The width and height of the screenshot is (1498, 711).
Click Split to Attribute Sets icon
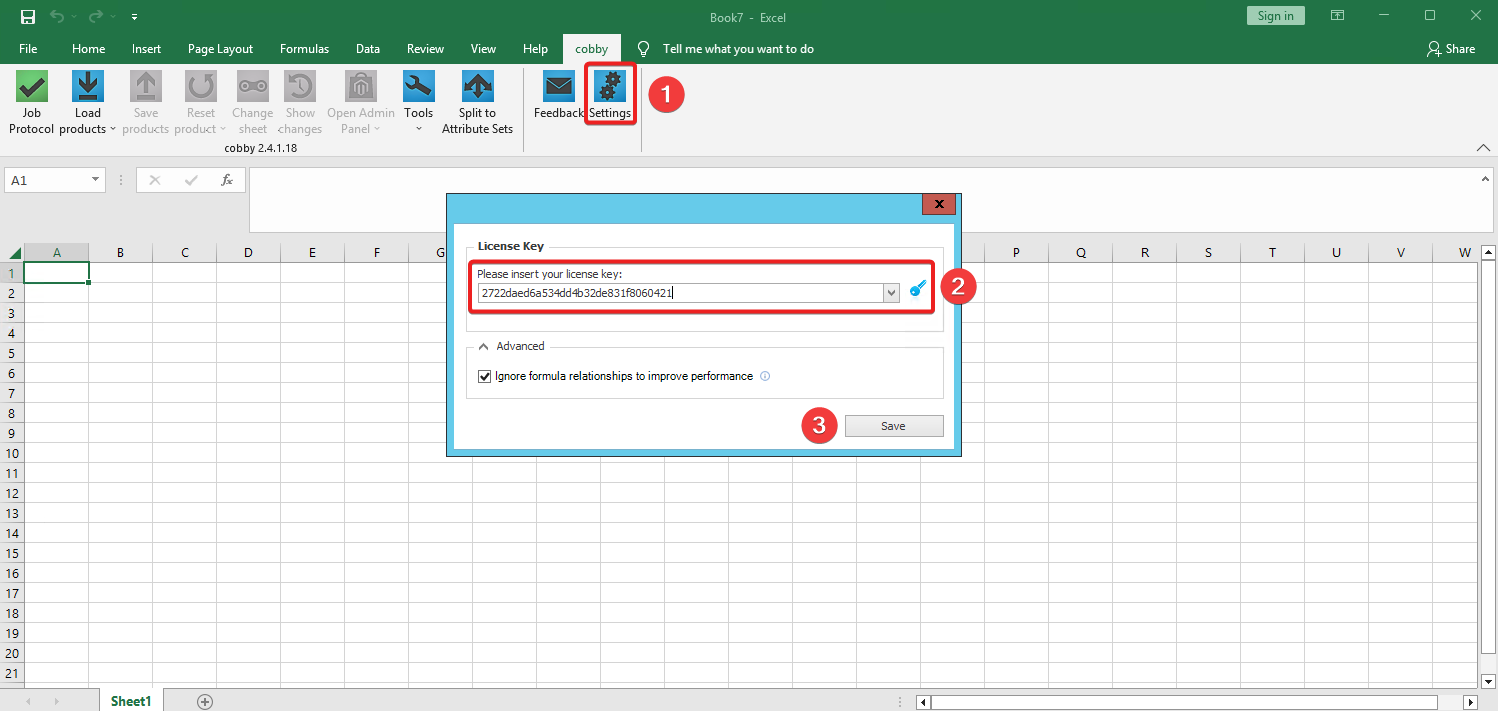tap(478, 87)
